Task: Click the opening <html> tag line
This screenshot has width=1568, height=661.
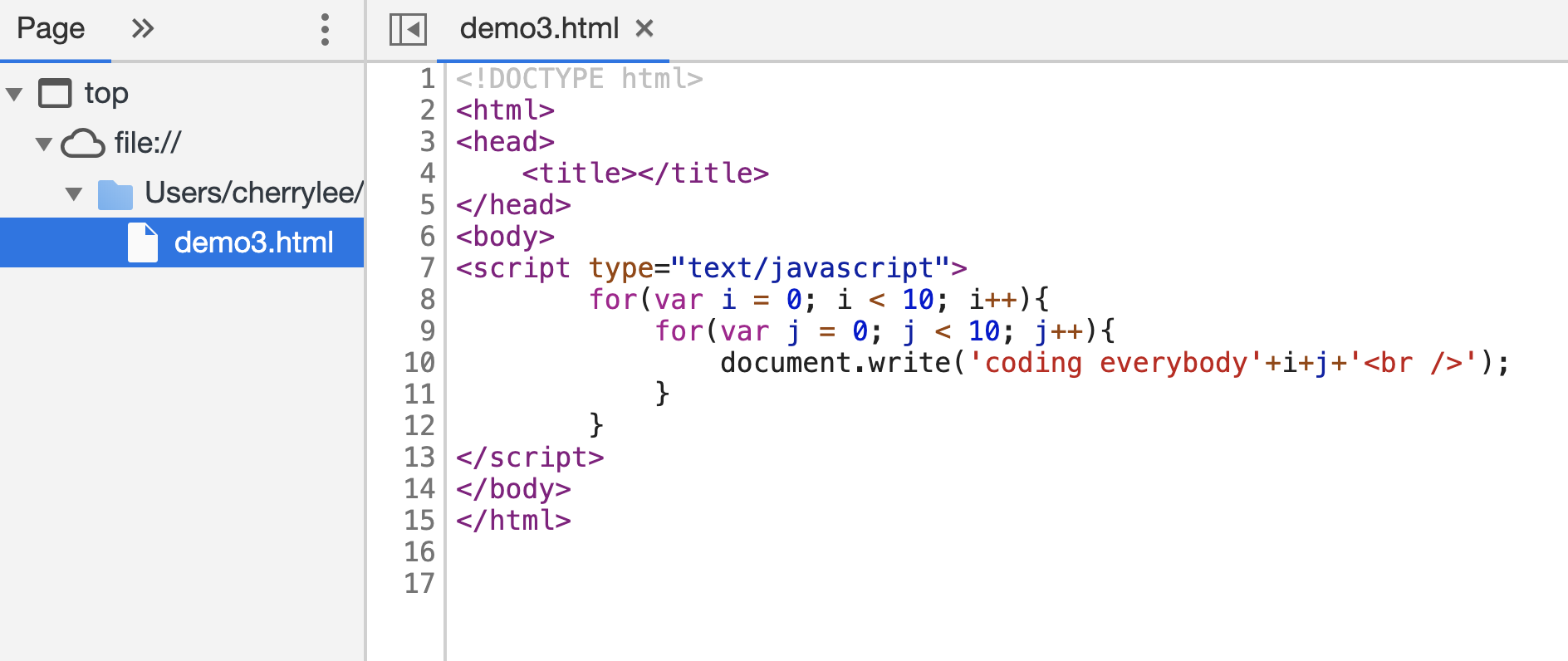Action: coord(505,110)
